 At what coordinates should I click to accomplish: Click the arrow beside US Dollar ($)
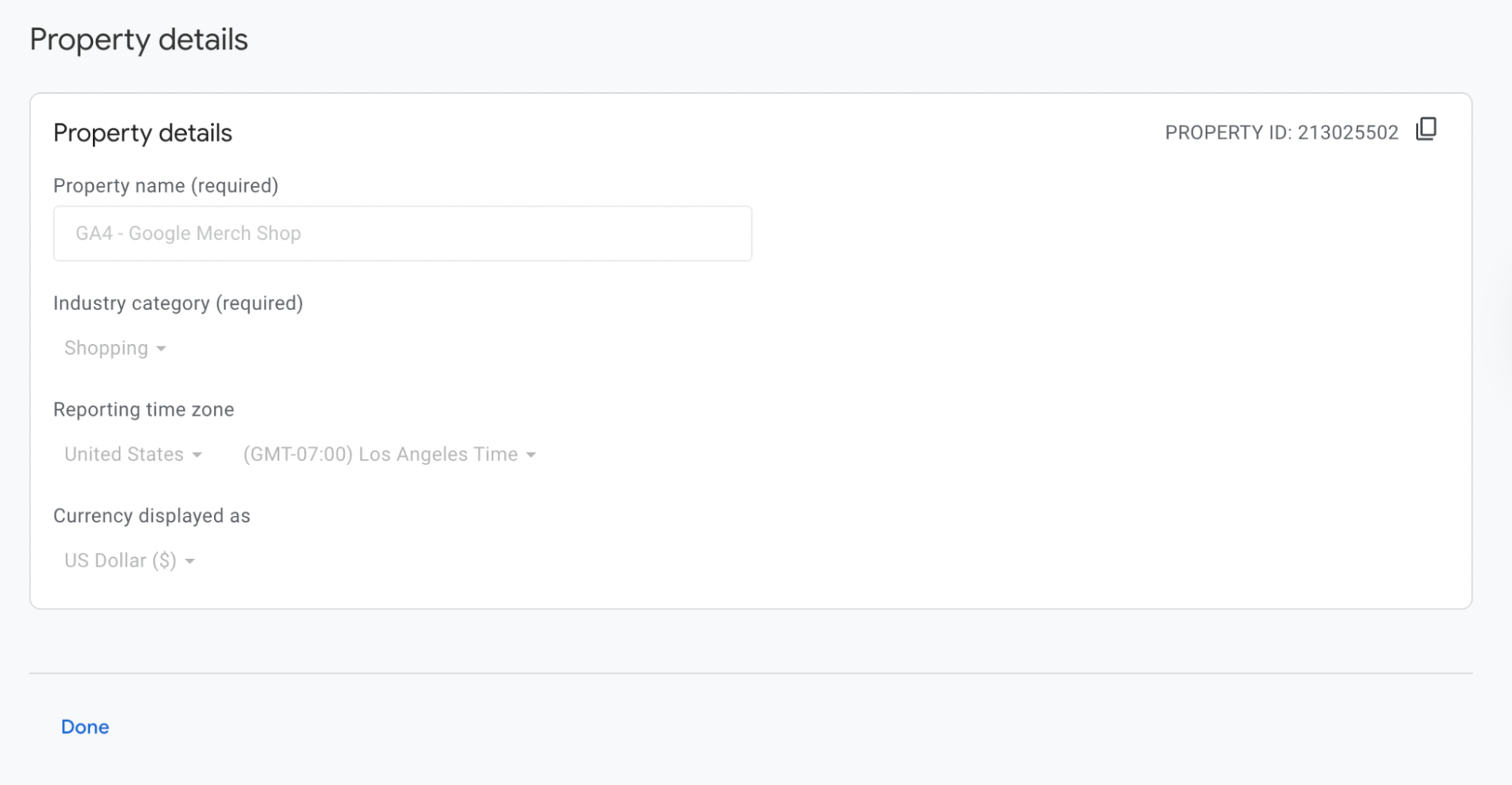coord(190,561)
